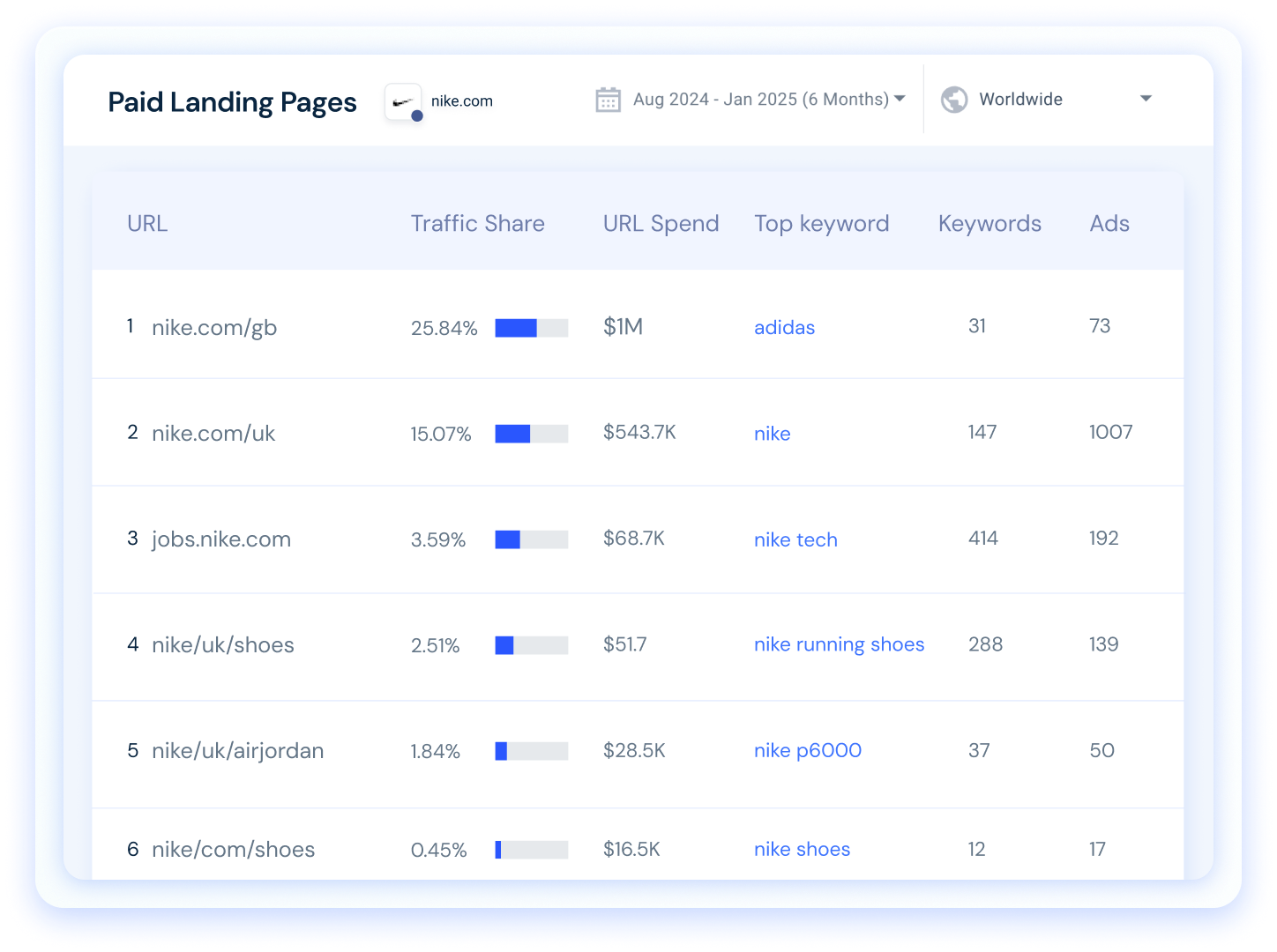Select the Aug 2024 - Jan 2025 date range
Viewport: 1277px width, 952px height.
[x=761, y=100]
